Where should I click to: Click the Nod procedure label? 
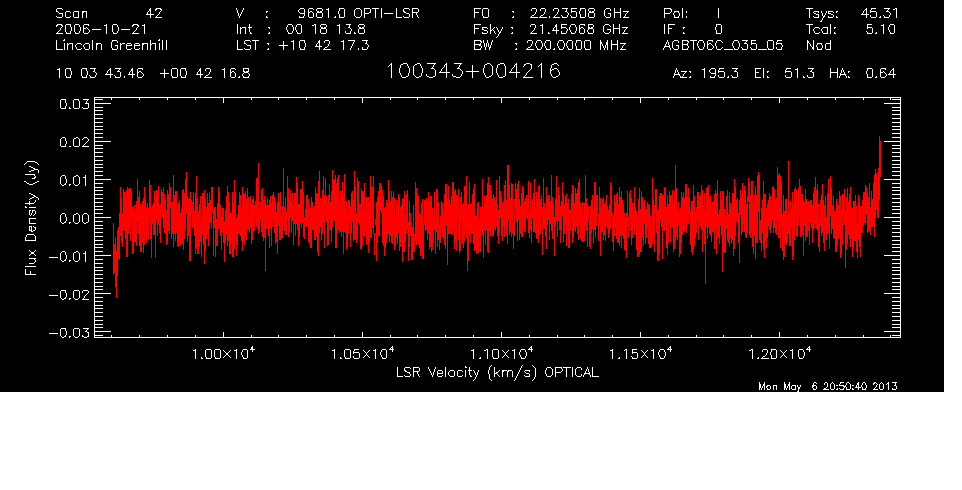pos(818,45)
